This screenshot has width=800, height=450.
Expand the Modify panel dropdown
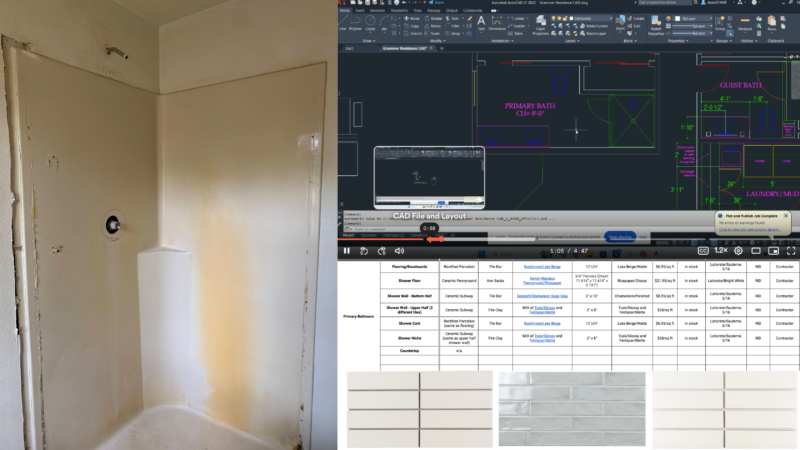[x=437, y=41]
